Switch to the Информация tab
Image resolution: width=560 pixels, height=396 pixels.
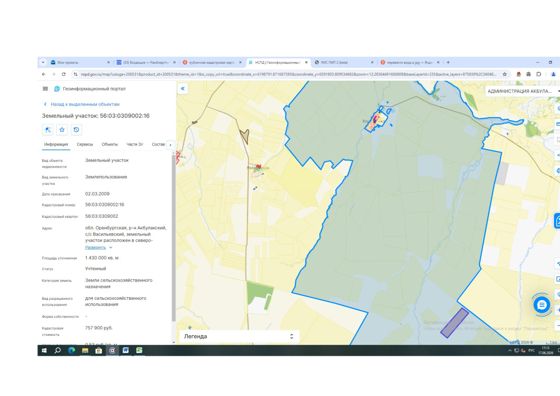(x=56, y=145)
